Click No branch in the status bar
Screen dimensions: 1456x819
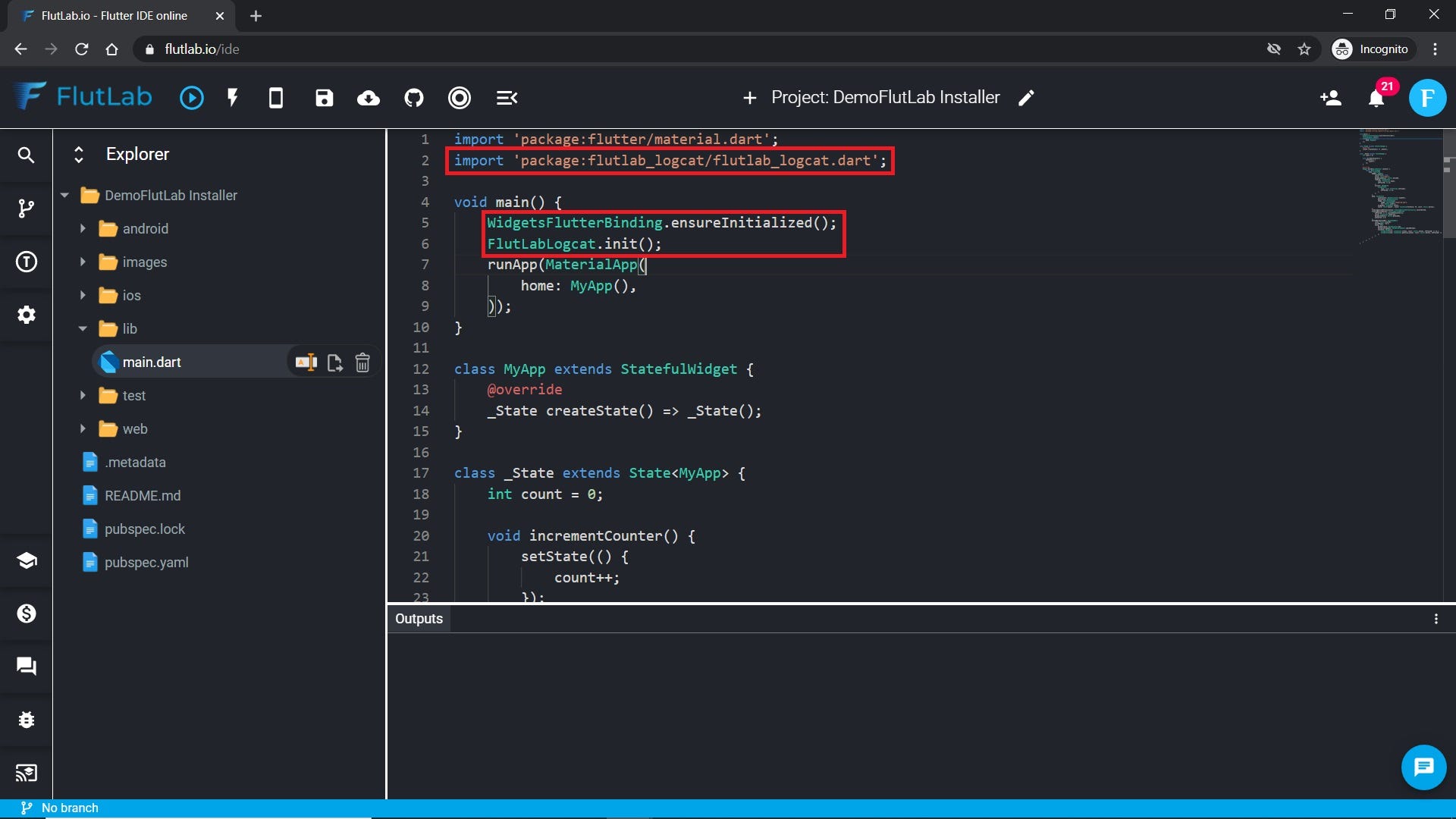(70, 808)
